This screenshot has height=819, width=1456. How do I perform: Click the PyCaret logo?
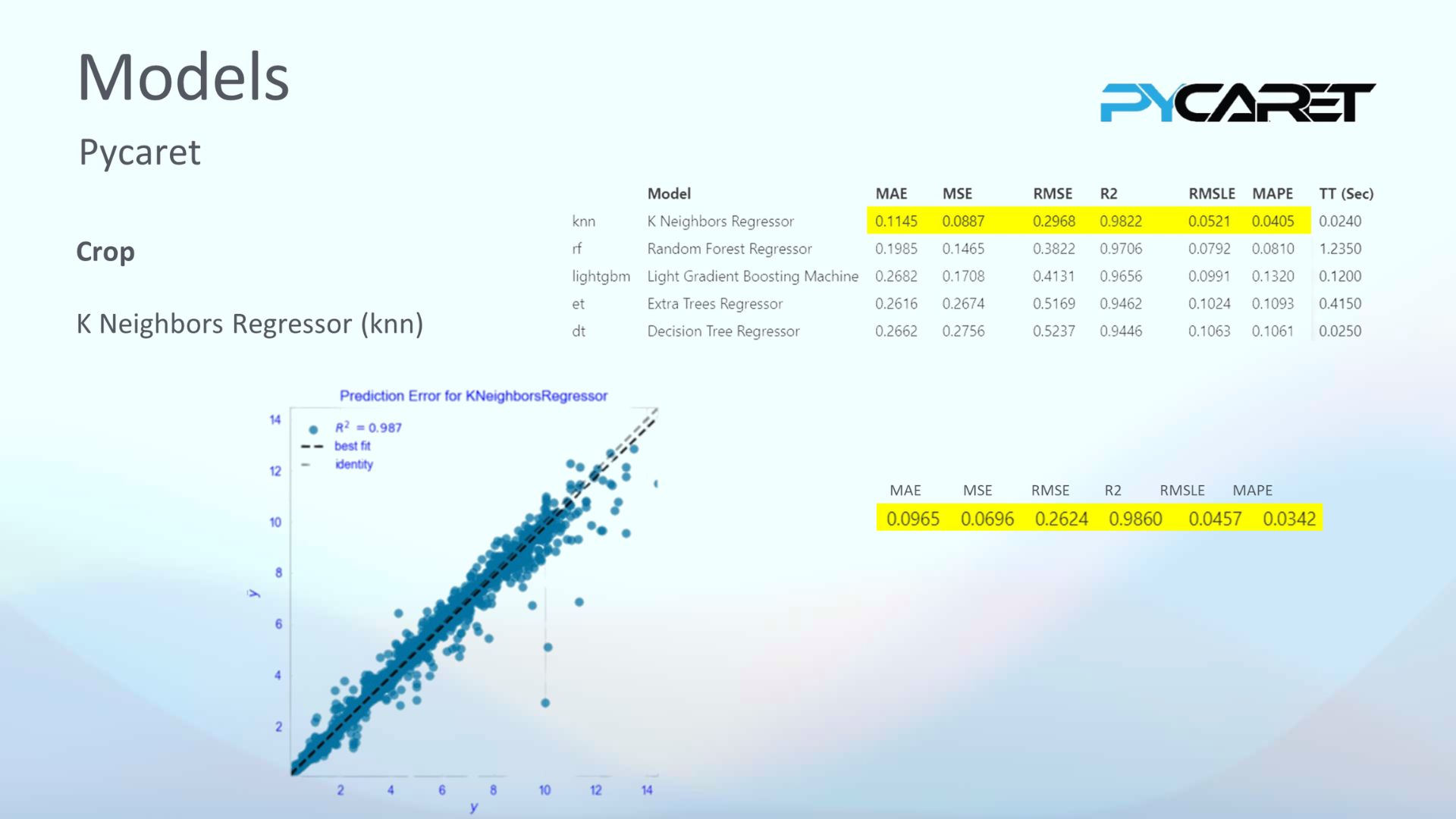click(x=1237, y=102)
